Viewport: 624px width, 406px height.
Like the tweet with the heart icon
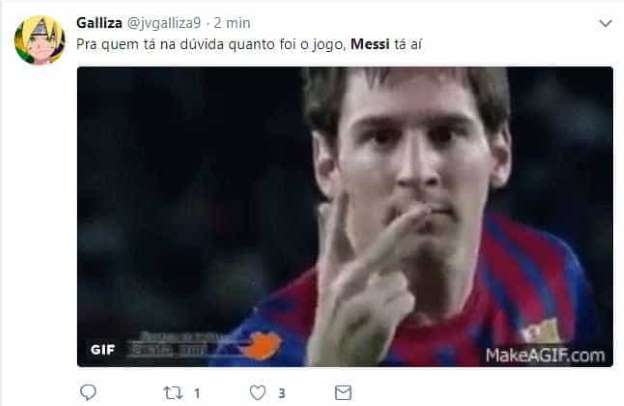pos(257,393)
